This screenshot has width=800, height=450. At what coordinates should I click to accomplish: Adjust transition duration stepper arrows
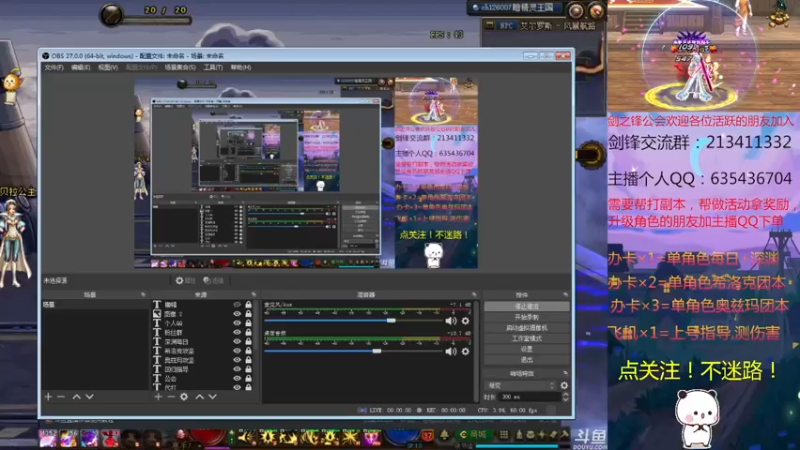click(x=565, y=396)
